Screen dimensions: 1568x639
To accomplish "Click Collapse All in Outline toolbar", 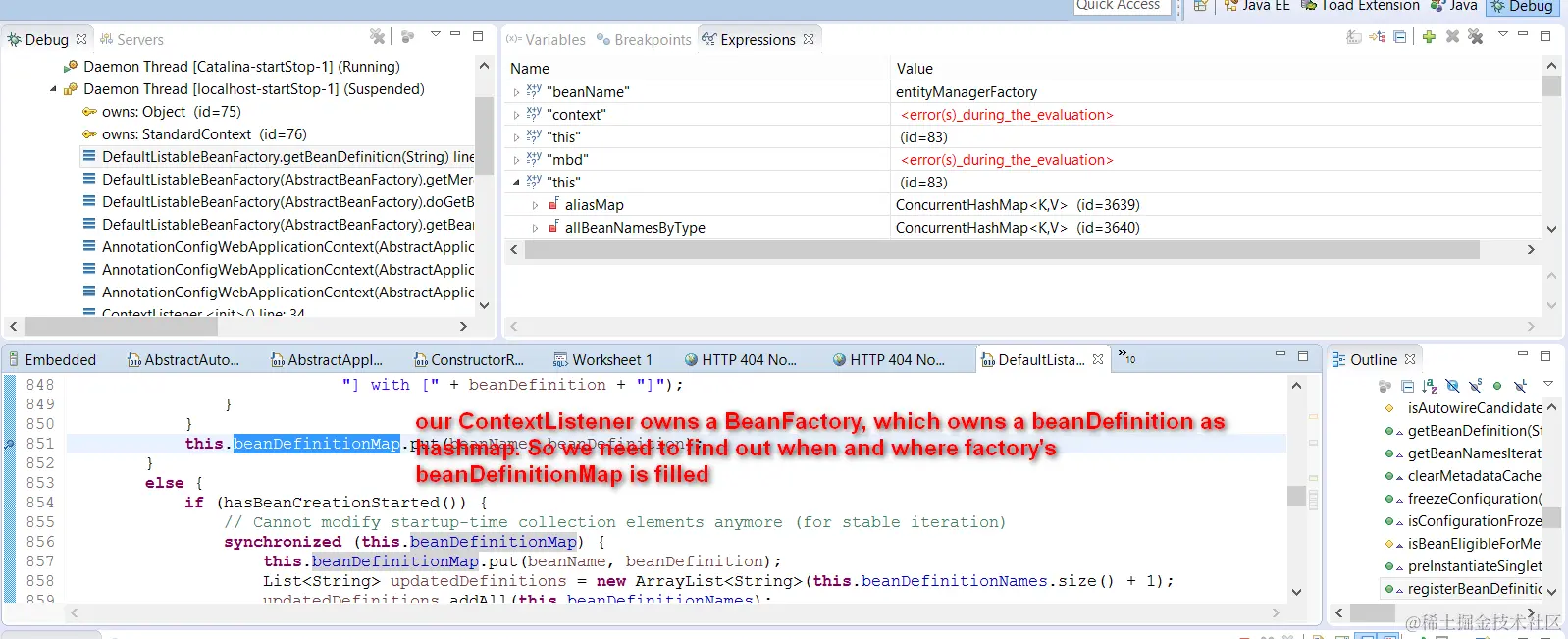I will pos(1407,386).
